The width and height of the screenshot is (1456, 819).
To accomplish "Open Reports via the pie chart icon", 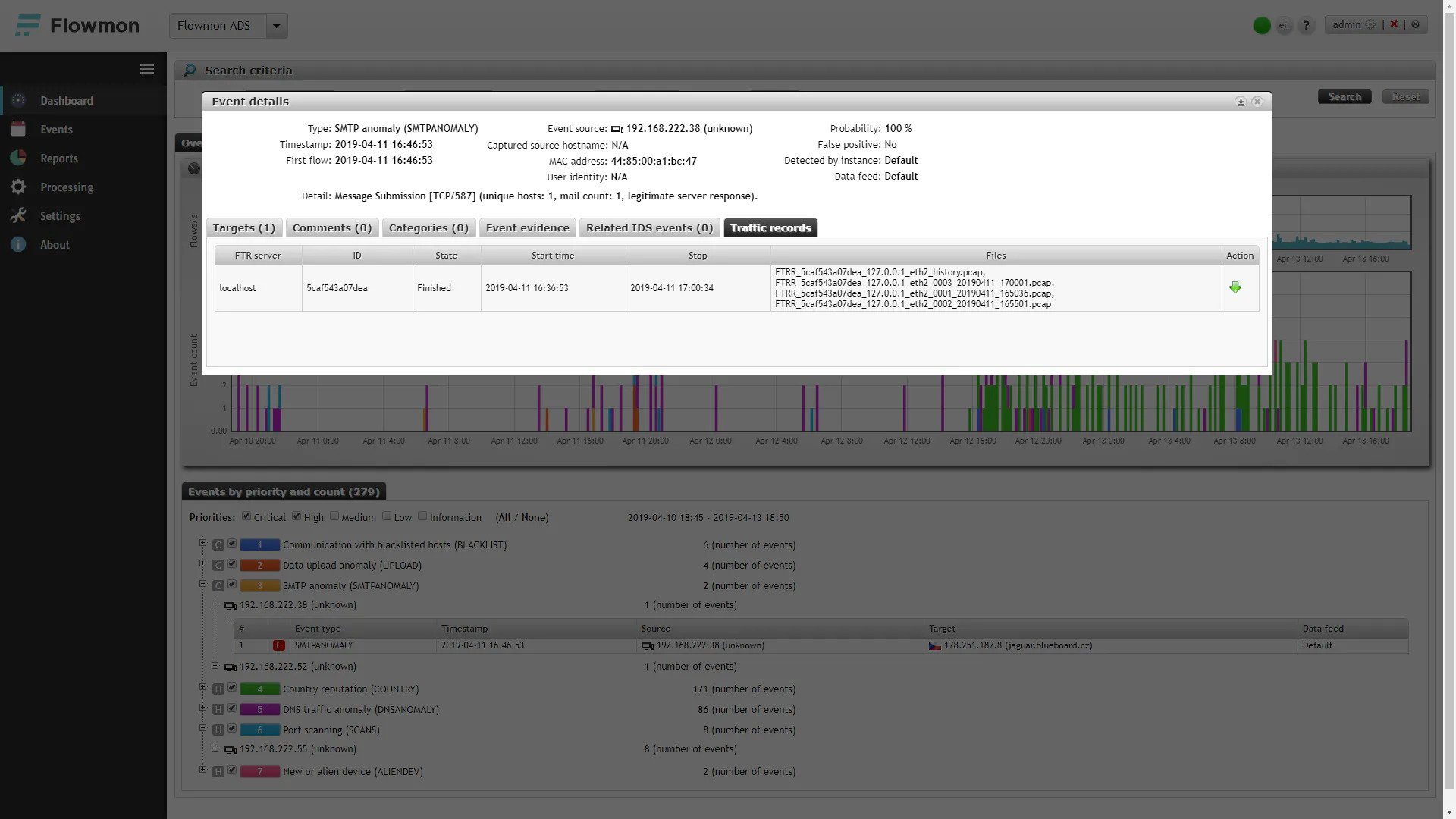I will (19, 158).
